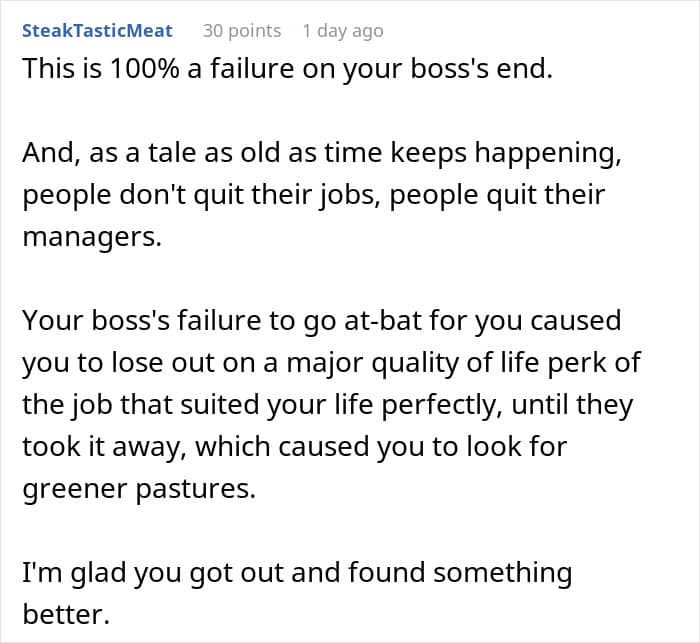
Task: Click the words 'greener pastures.'
Action: [139, 489]
